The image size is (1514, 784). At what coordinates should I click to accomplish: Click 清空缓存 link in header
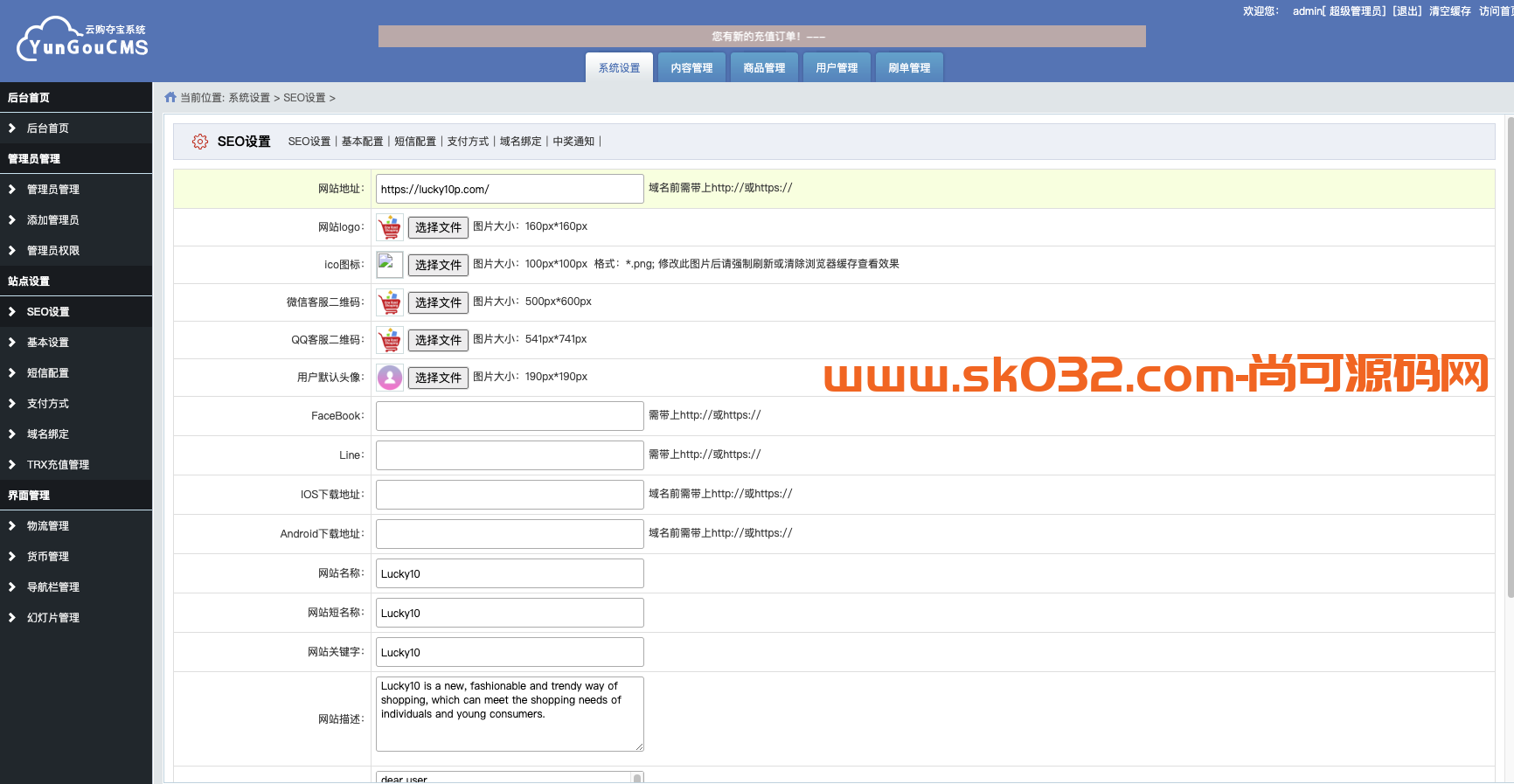(1450, 11)
